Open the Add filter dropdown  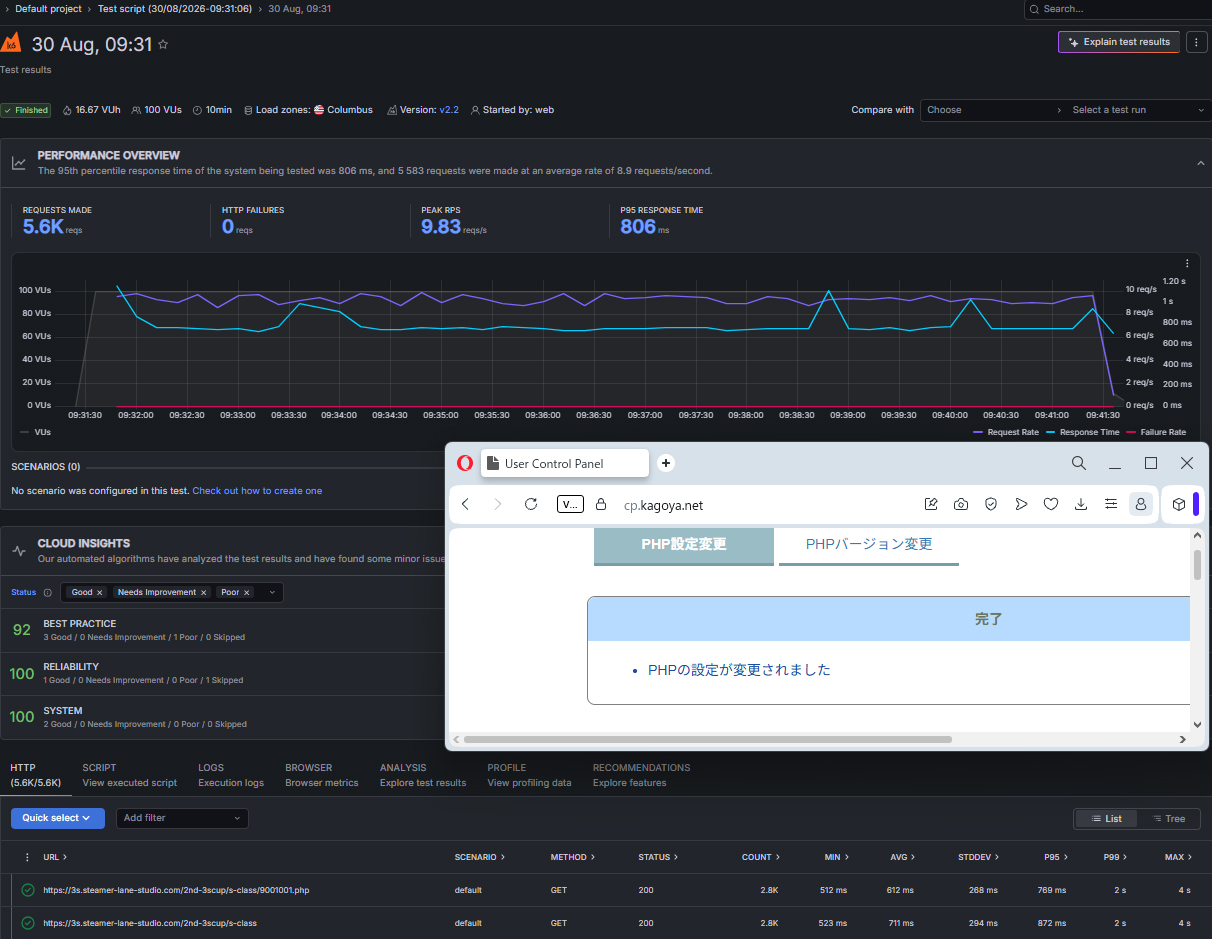(x=182, y=818)
